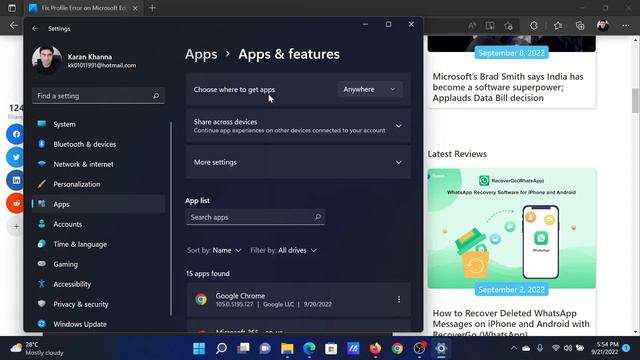Viewport: 640px width, 360px height.
Task: Close the Fix Profile Error browser tab
Action: [135, 8]
